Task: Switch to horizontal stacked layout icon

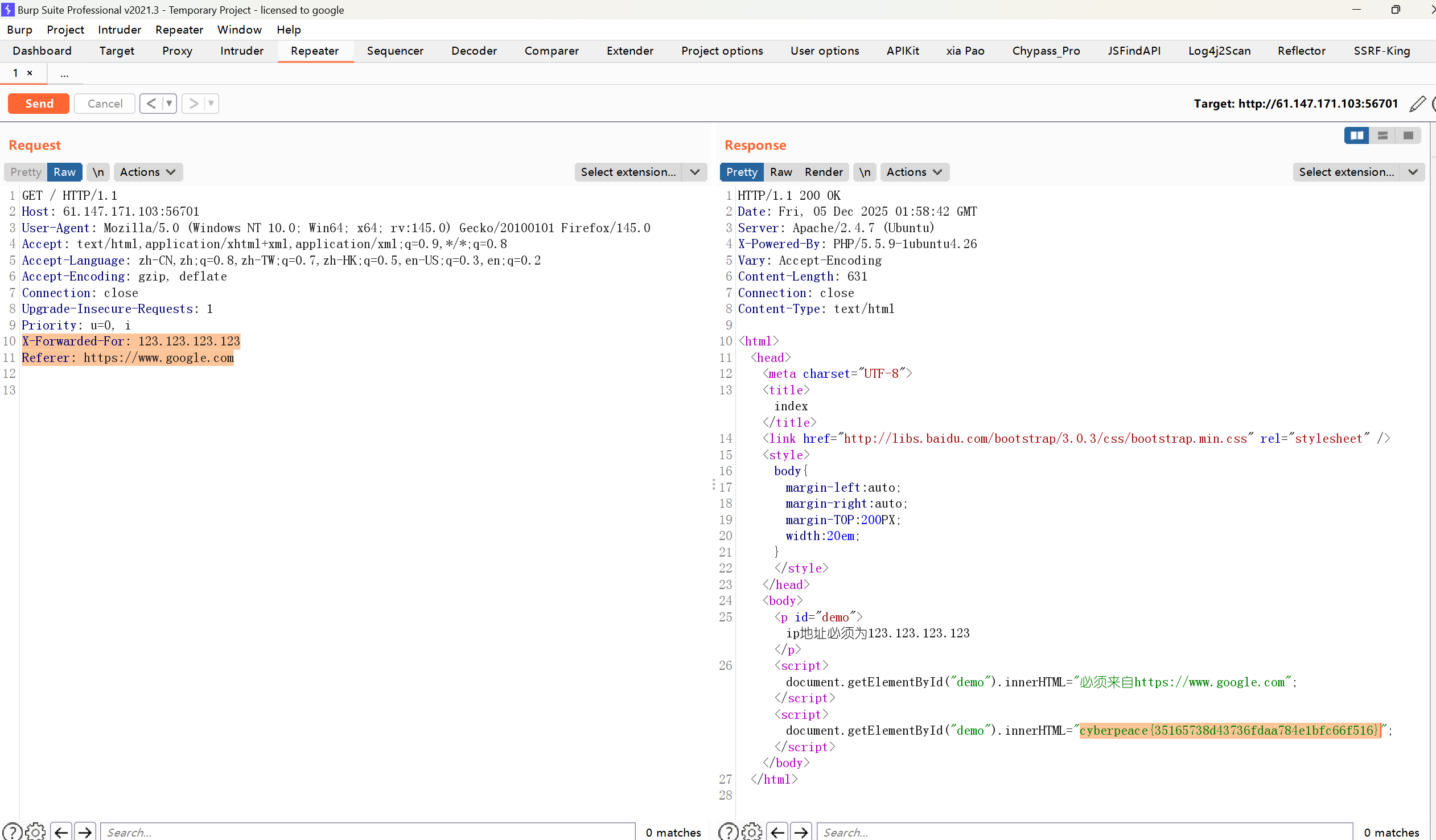Action: pyautogui.click(x=1382, y=135)
